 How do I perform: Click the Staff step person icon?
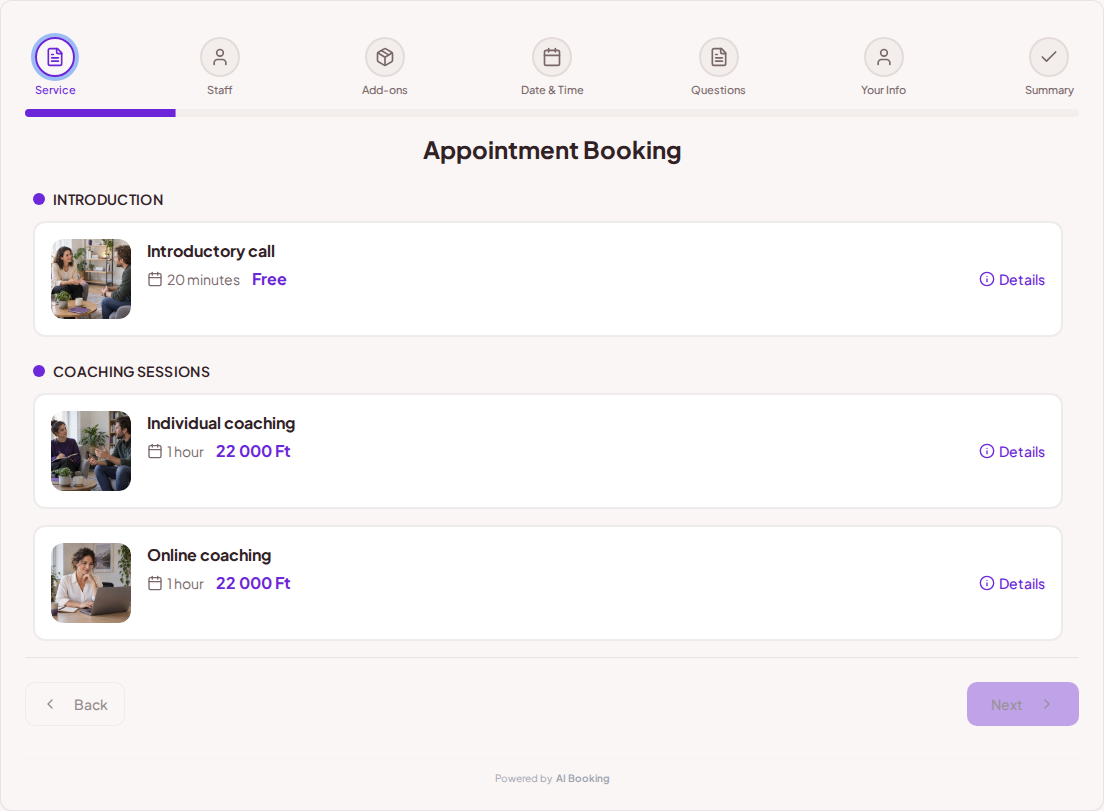220,57
